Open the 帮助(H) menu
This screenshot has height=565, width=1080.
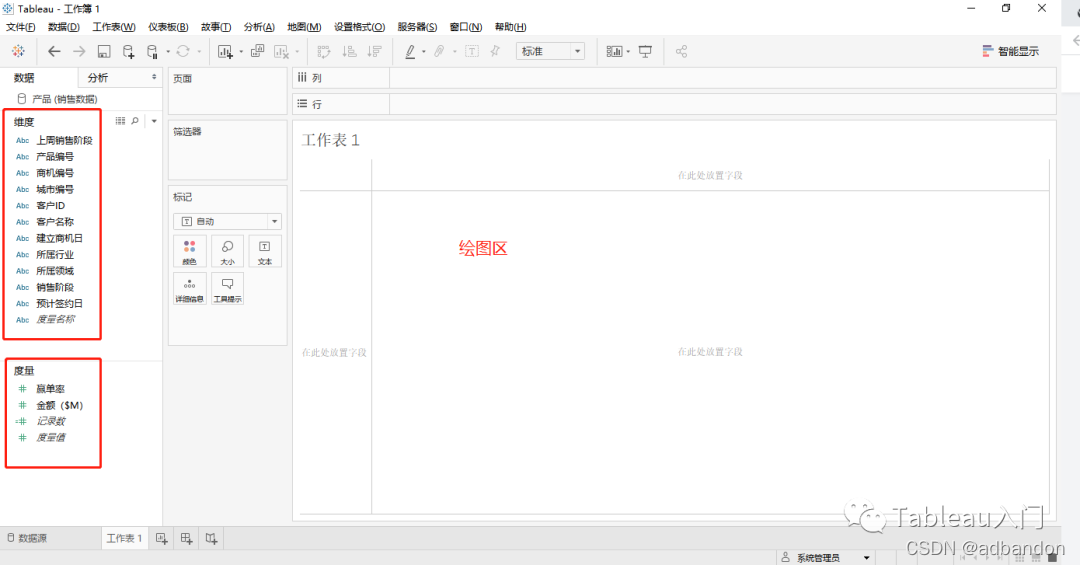[510, 27]
